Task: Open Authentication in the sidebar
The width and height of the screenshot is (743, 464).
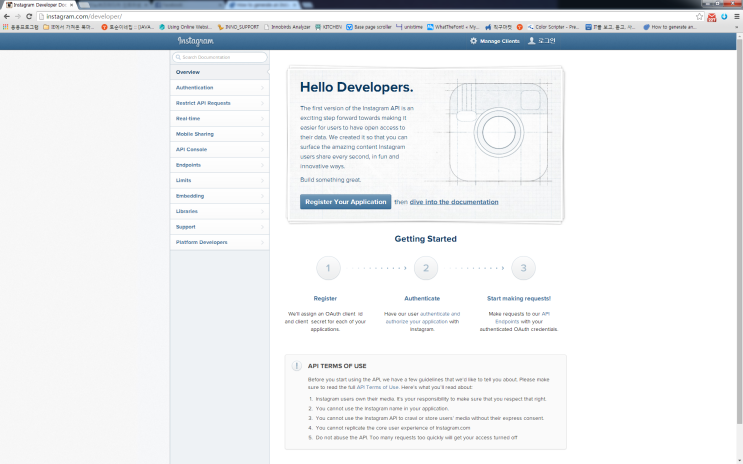Action: click(219, 88)
